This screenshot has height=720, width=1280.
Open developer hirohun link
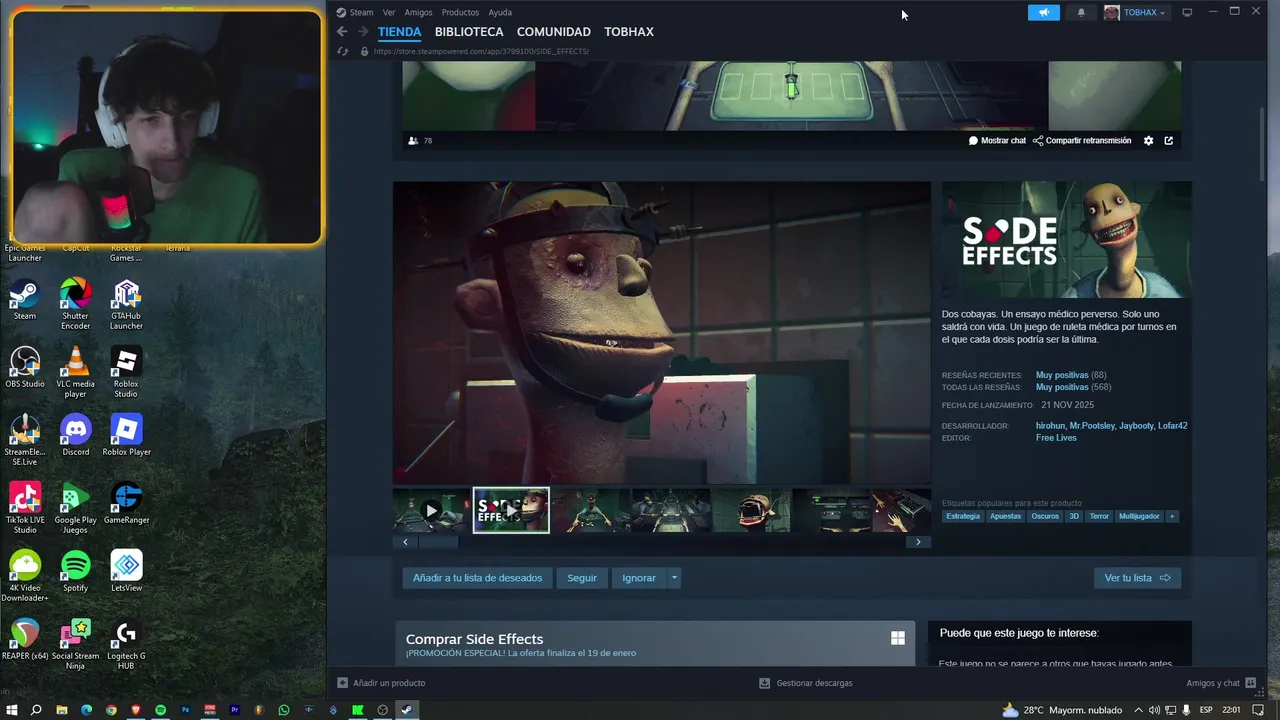click(x=1050, y=426)
